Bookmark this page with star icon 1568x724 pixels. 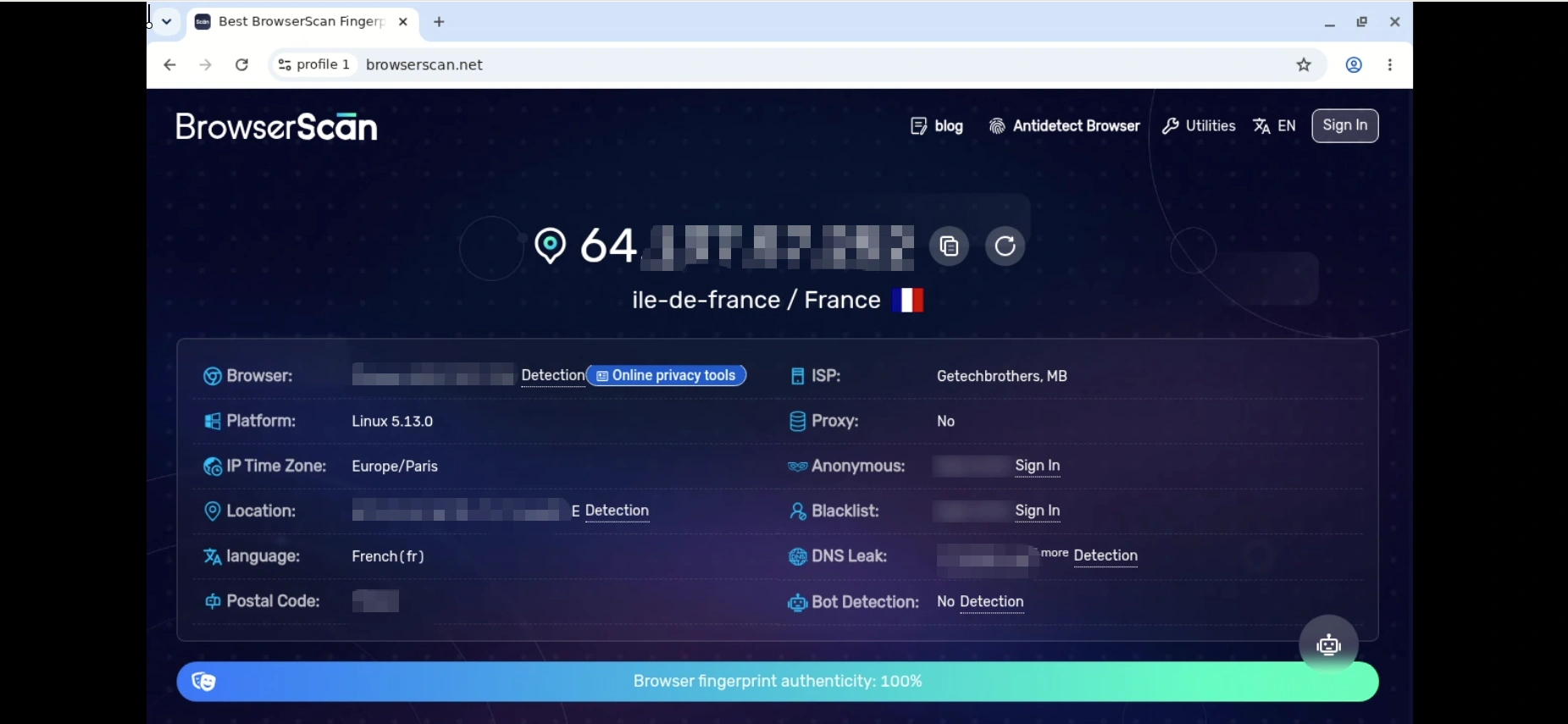(x=1304, y=64)
